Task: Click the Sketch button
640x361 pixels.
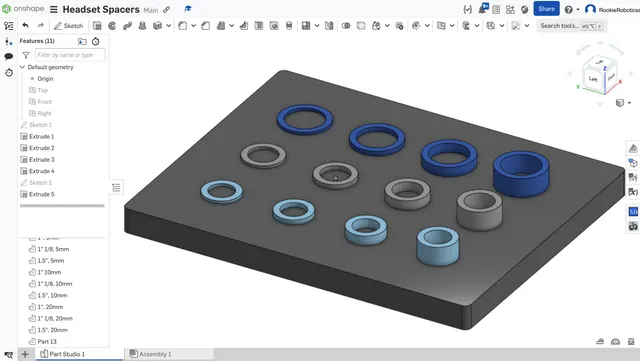Action: [x=68, y=26]
